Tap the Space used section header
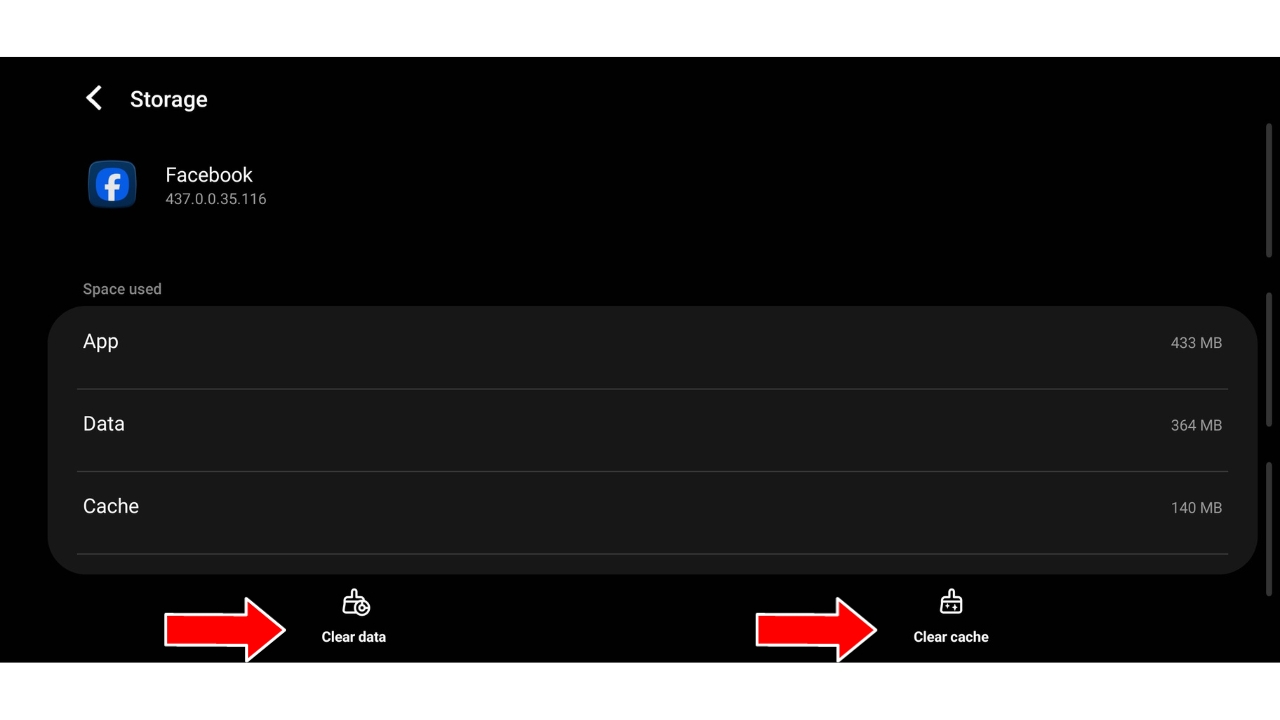 pyautogui.click(x=122, y=289)
